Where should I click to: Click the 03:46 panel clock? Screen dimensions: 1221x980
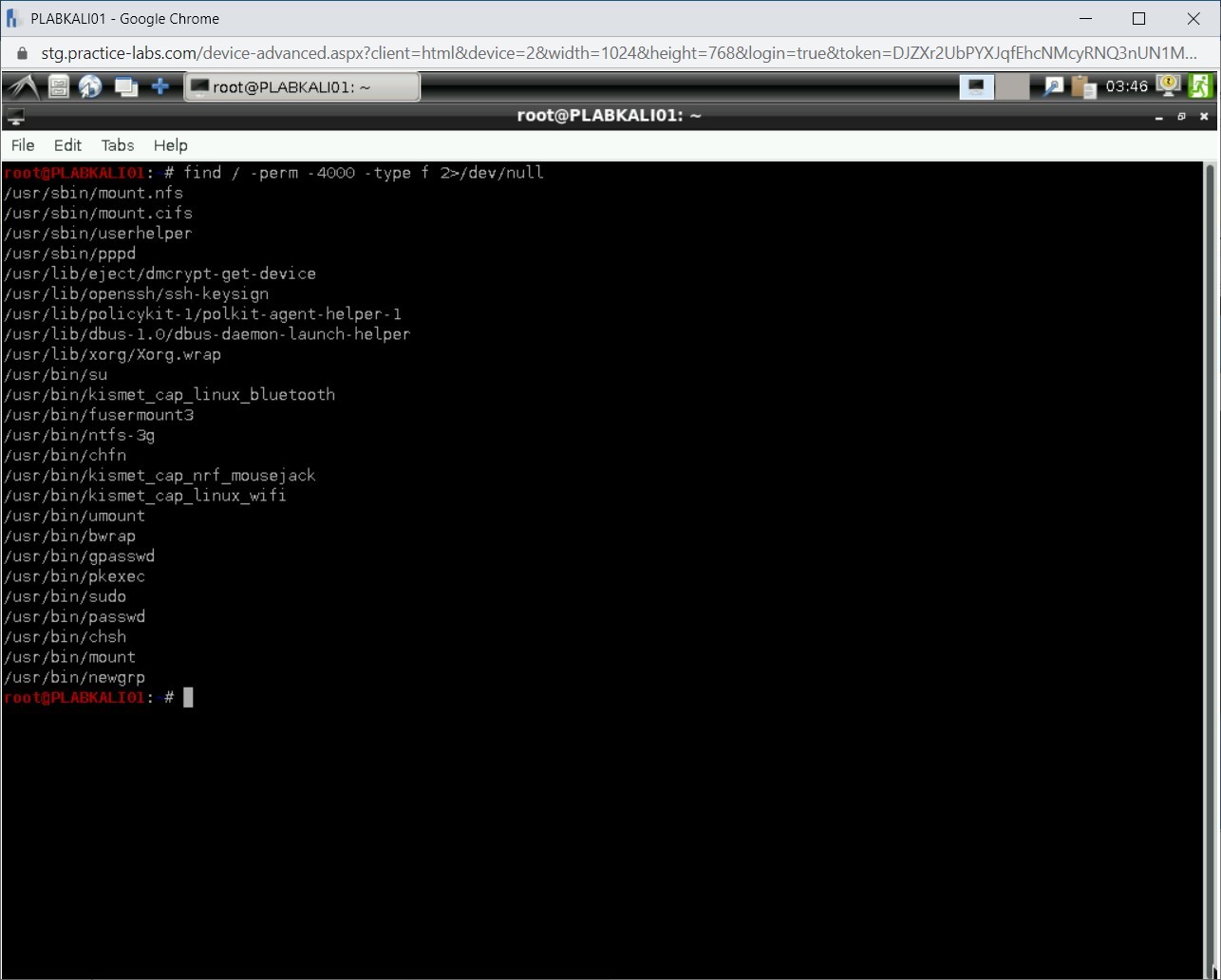click(1127, 87)
